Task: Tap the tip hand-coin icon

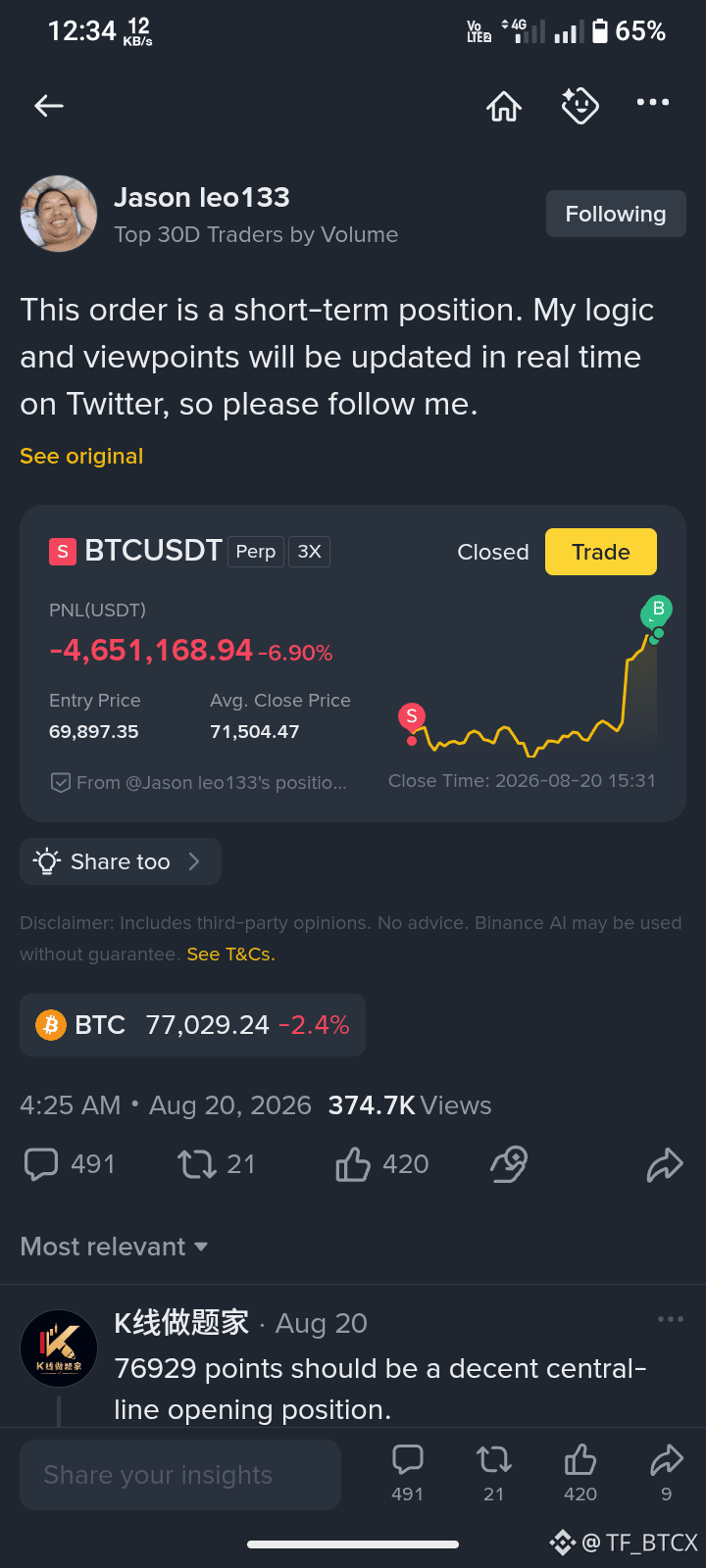Action: (x=509, y=1164)
